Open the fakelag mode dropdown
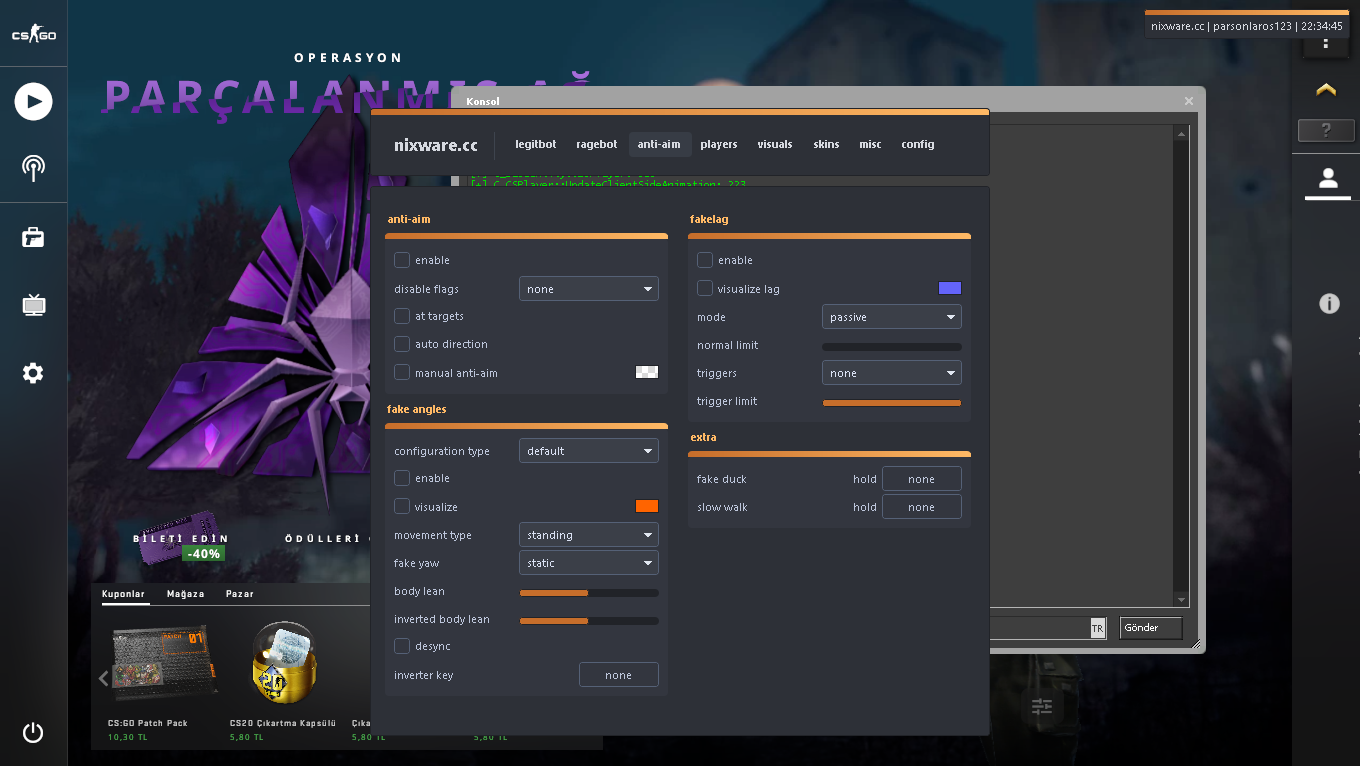The image size is (1360, 766). coord(891,317)
